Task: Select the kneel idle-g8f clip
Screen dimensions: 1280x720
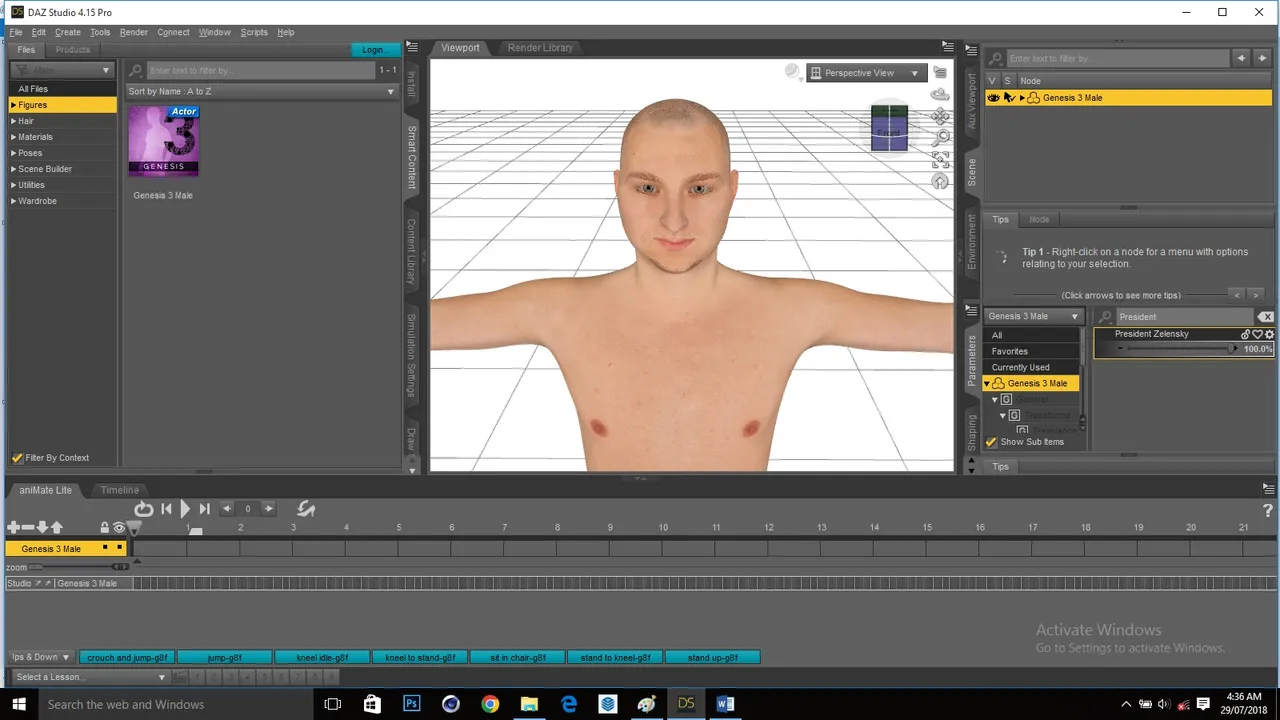Action: (x=322, y=657)
